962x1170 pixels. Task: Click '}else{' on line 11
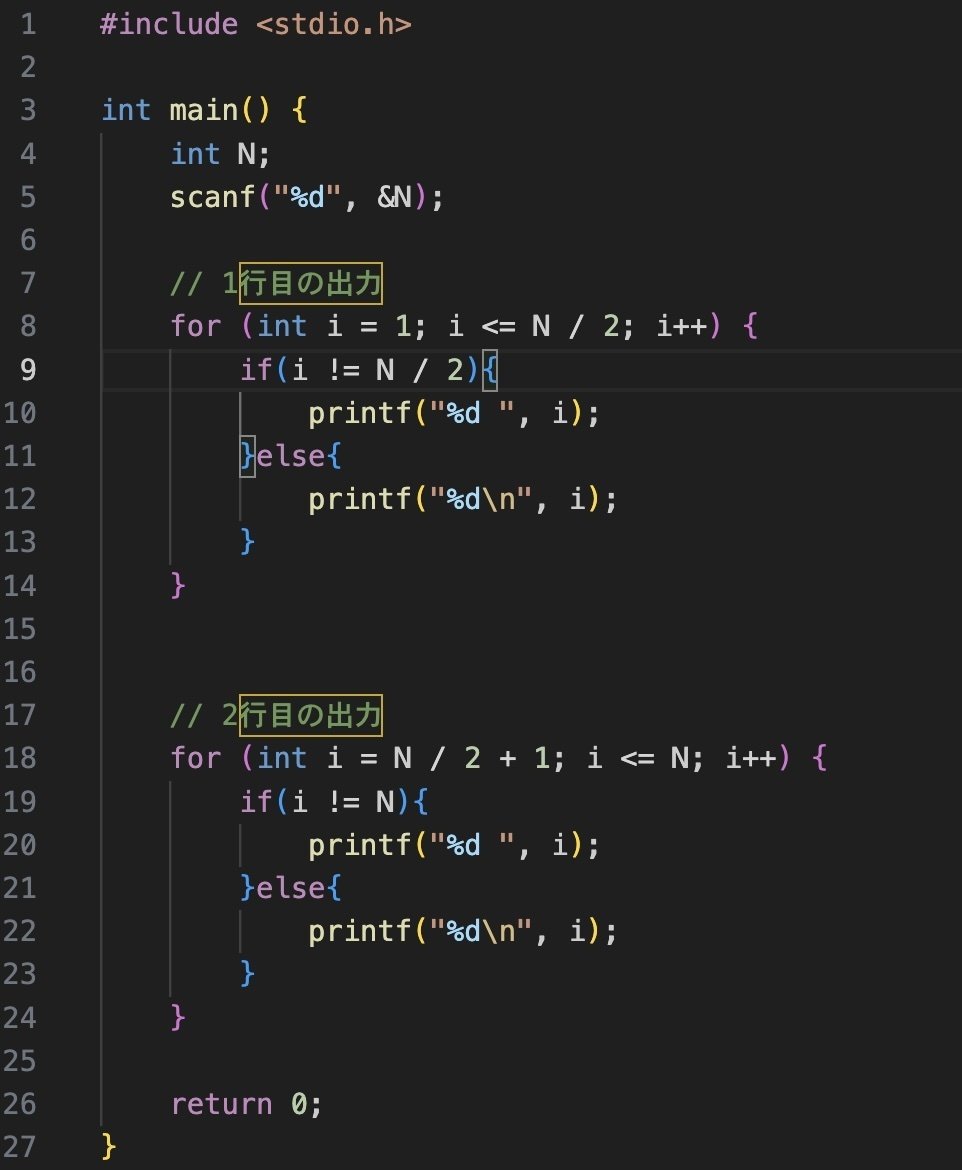coord(291,456)
